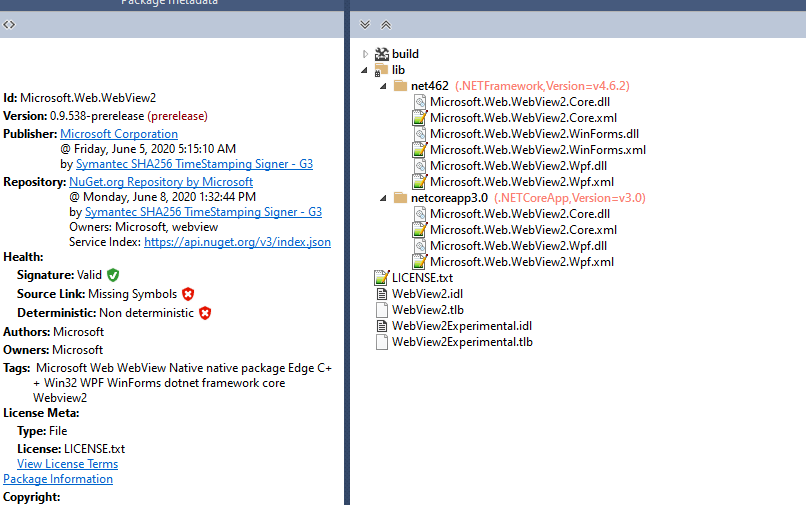Expand the build tree node

tap(365, 54)
